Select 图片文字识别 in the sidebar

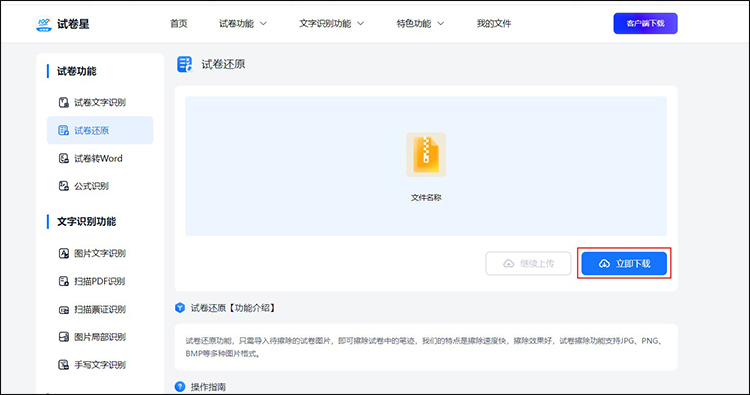click(x=100, y=253)
